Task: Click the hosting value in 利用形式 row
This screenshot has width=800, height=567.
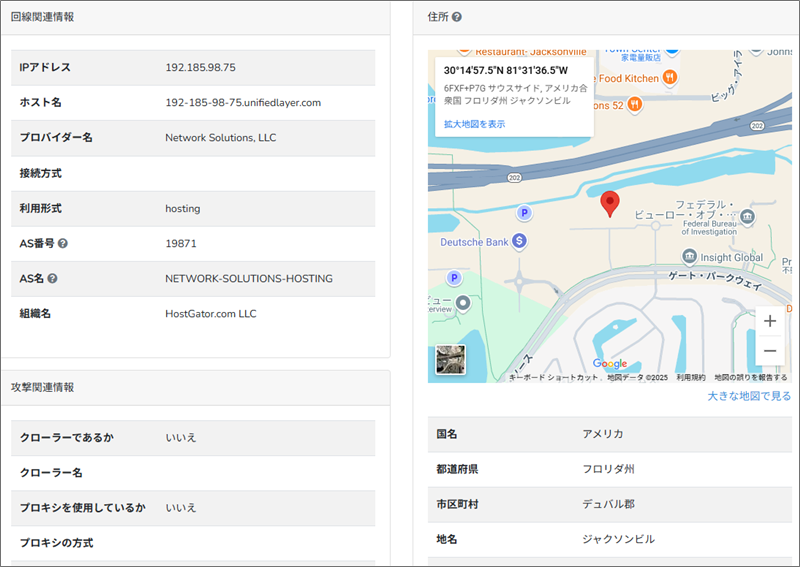Action: point(183,209)
